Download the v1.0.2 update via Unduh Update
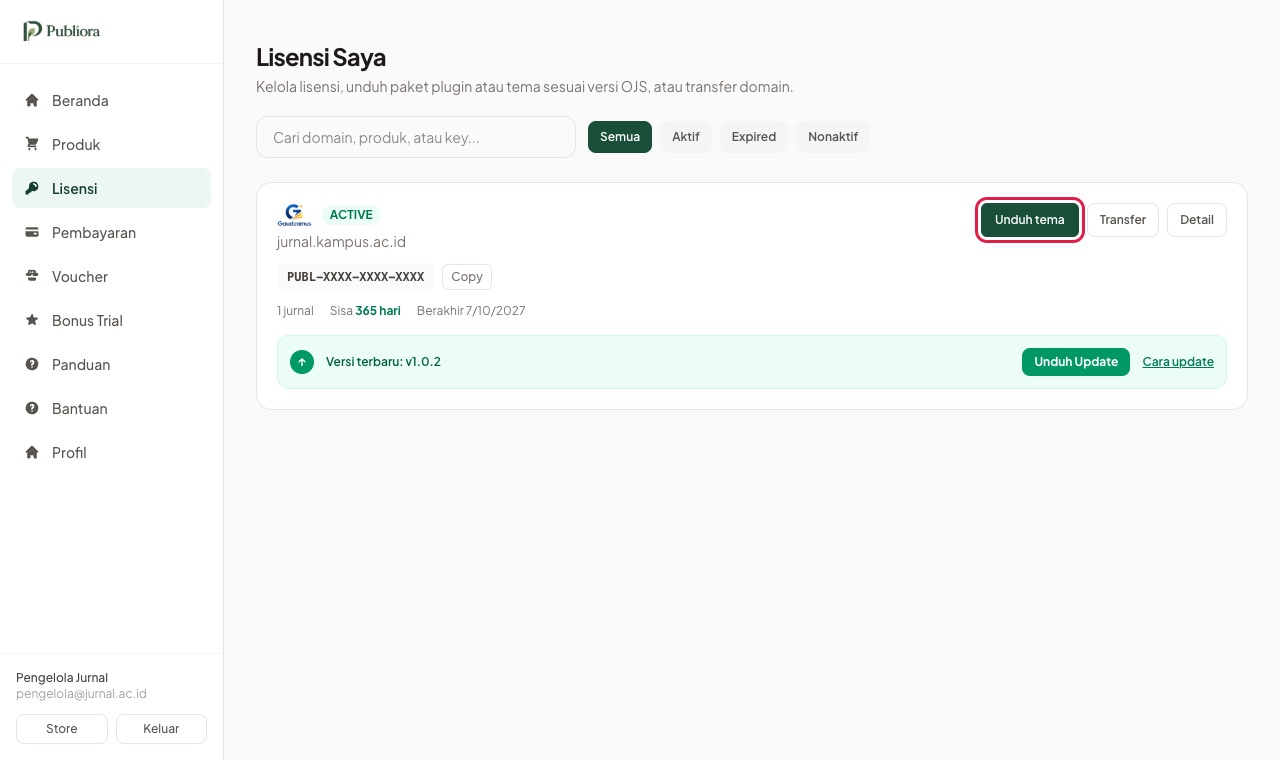 1076,362
